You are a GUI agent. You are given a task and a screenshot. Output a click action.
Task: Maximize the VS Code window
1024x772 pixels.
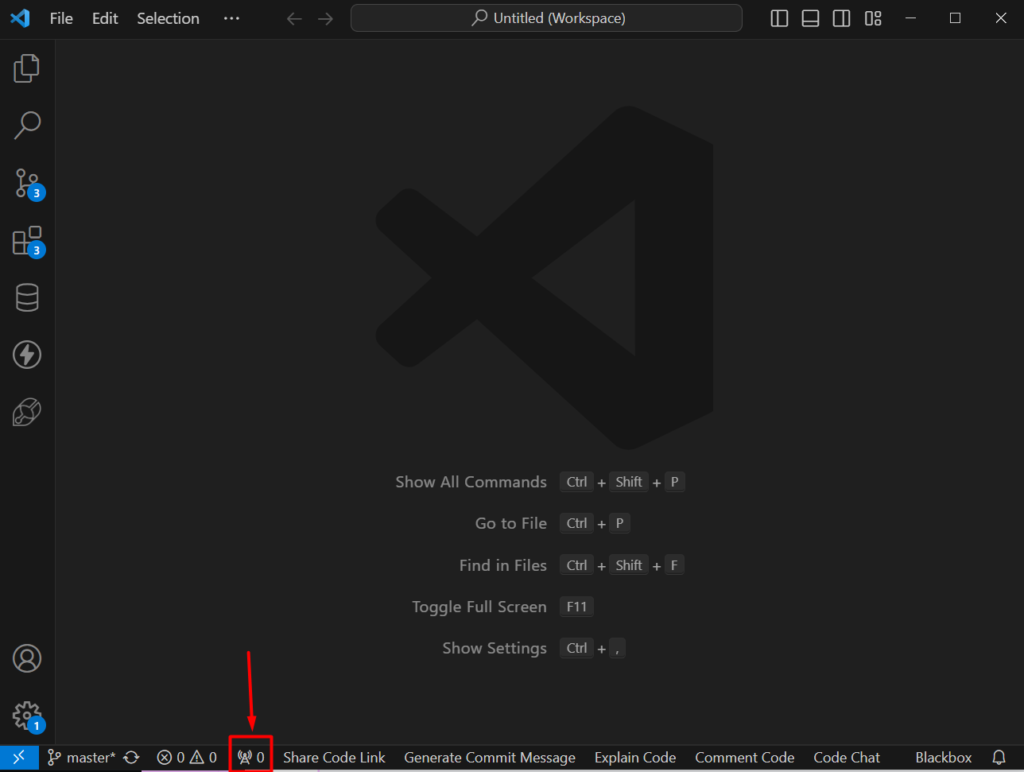(x=955, y=18)
